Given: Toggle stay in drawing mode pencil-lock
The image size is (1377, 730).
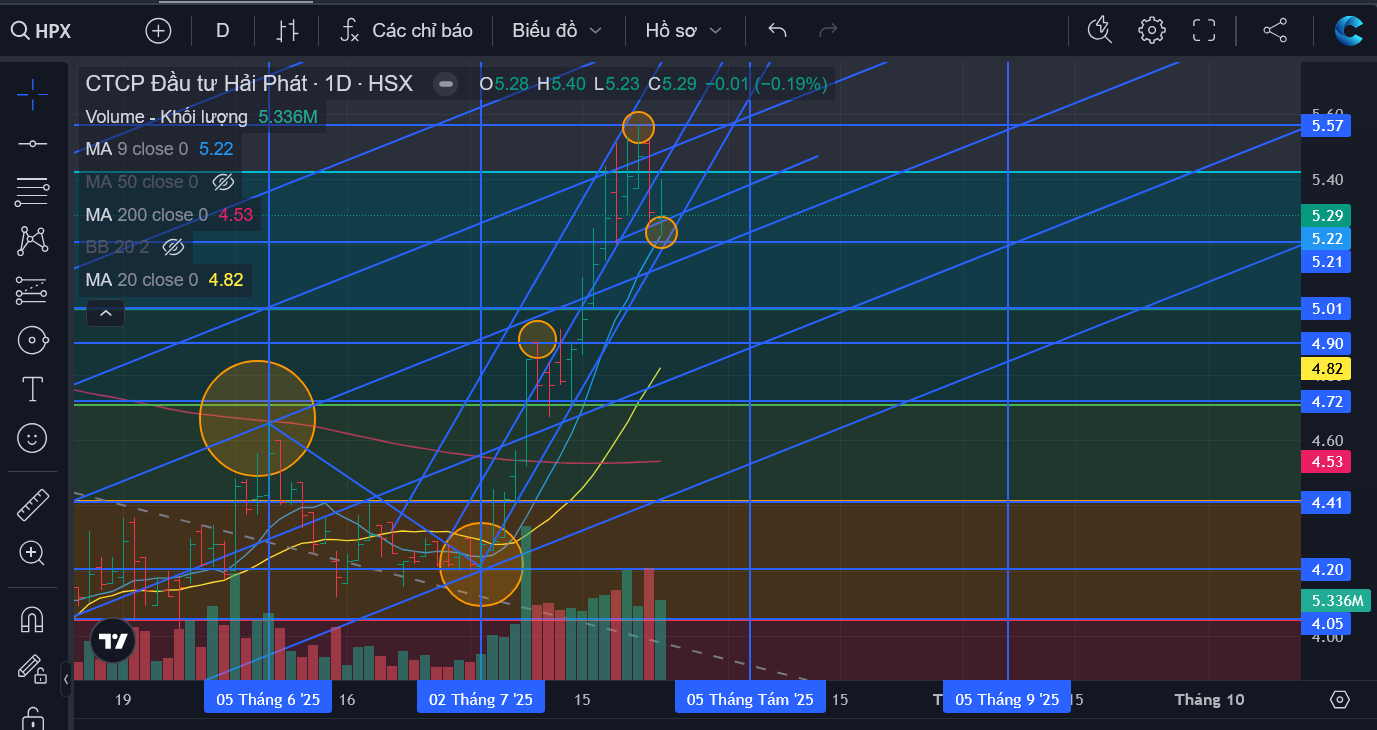Looking at the screenshot, I should pyautogui.click(x=32, y=668).
